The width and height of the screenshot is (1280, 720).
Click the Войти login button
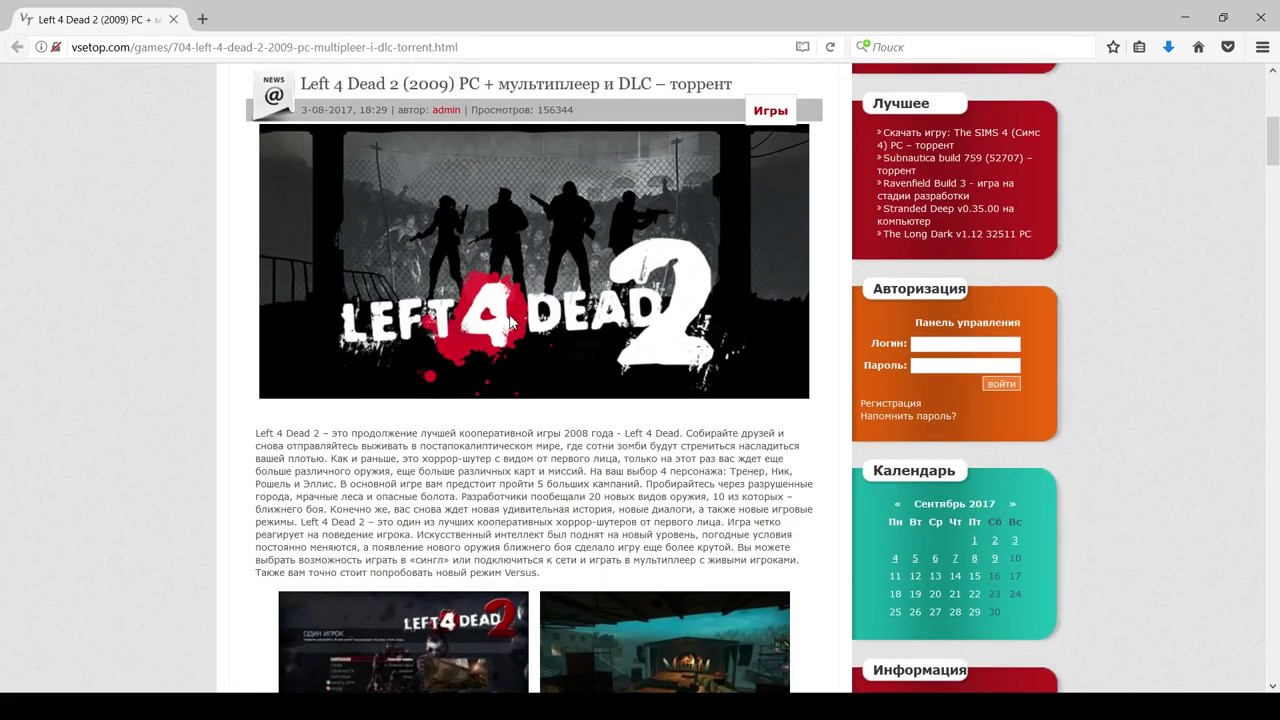pos(1001,384)
